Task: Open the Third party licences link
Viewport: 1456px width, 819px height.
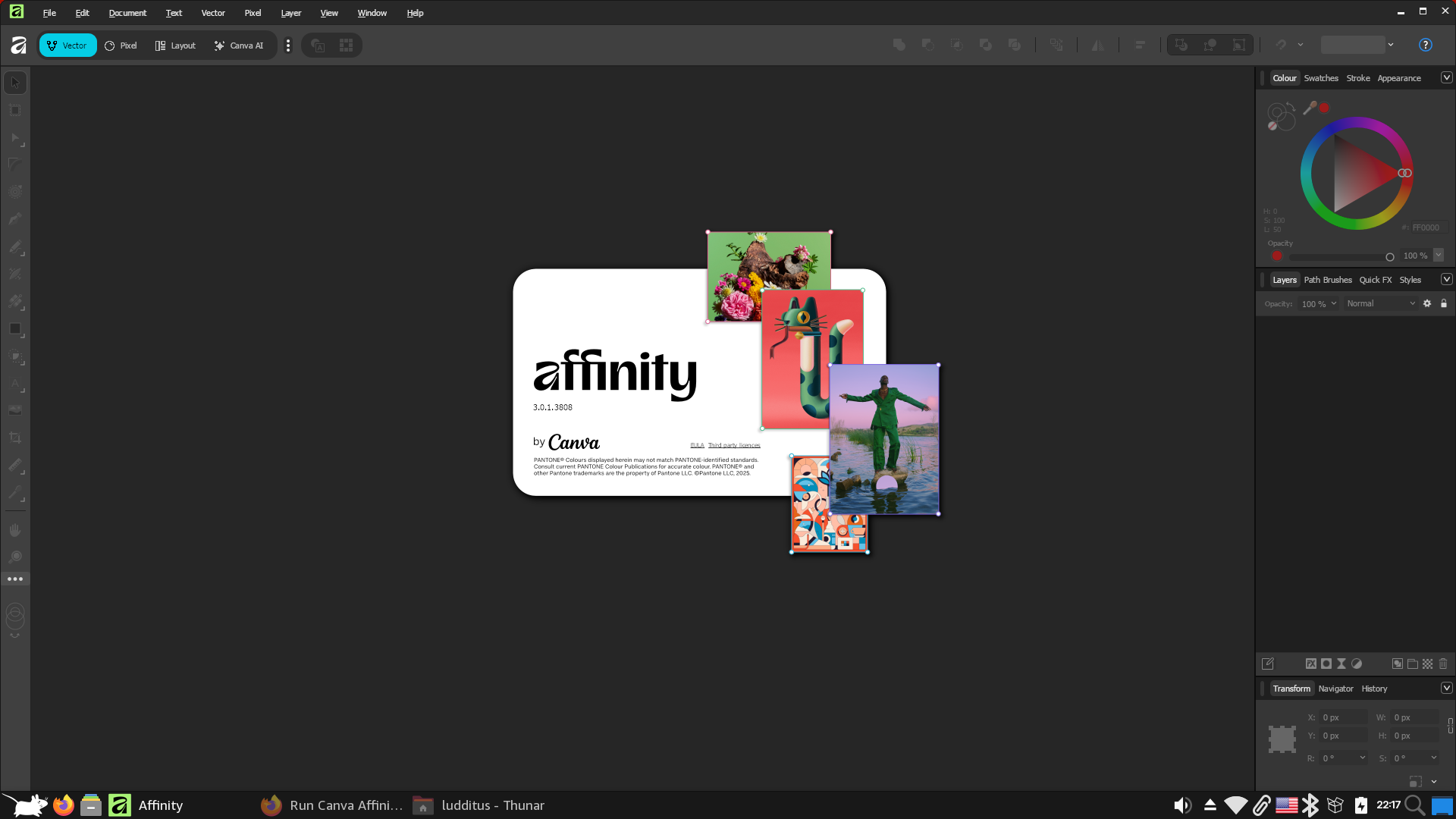Action: tap(734, 446)
